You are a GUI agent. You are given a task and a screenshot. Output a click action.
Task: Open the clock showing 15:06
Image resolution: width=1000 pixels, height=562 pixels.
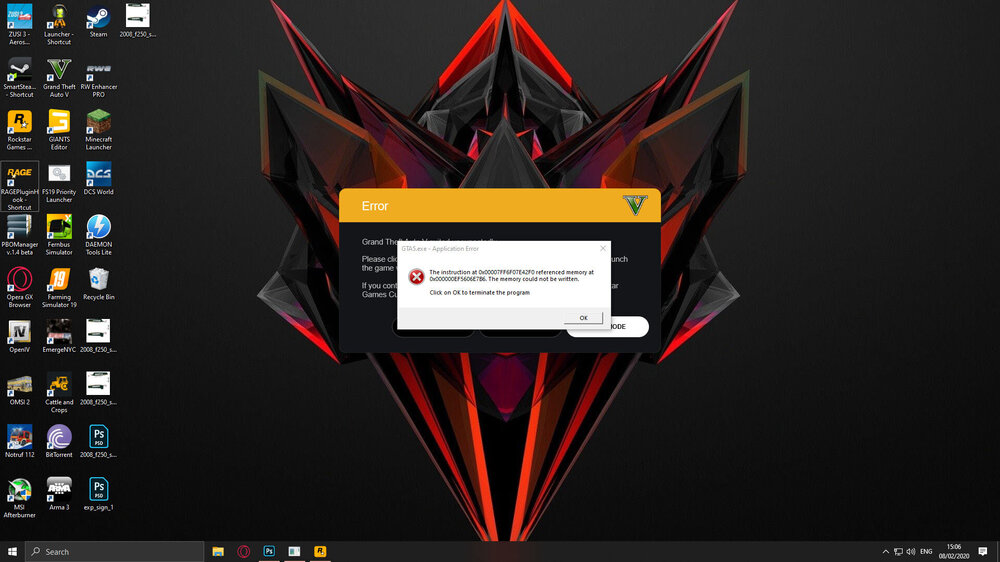coord(953,551)
